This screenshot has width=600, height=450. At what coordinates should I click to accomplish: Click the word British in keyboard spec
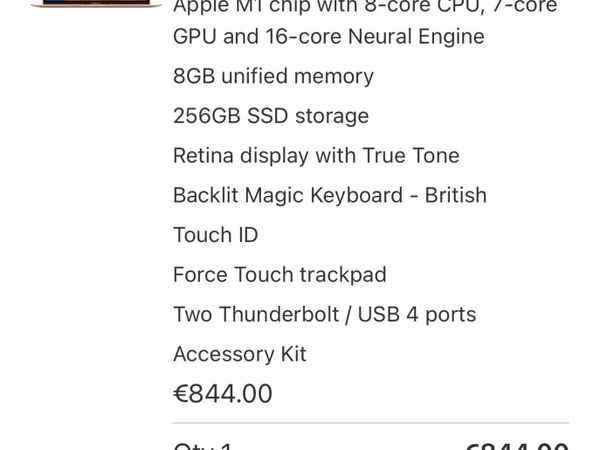[455, 195]
